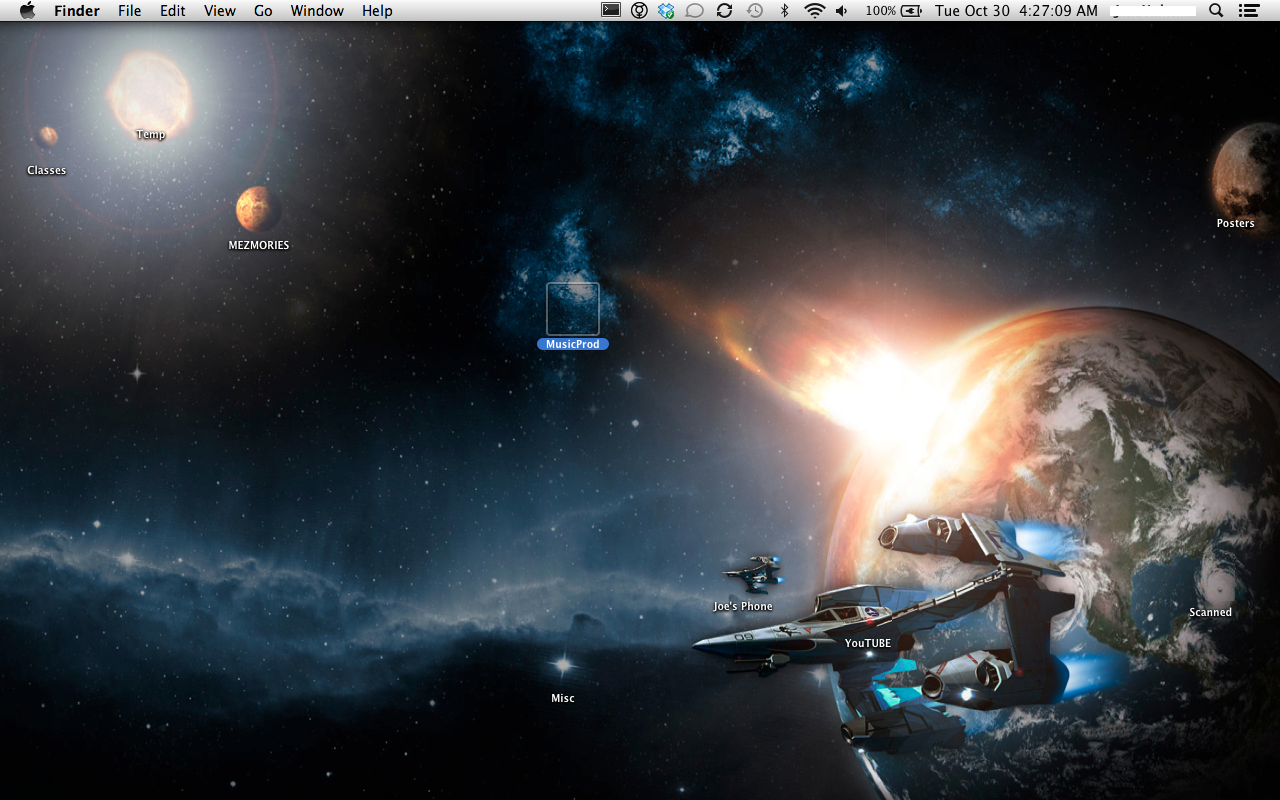Select the MusicProd desktop folder icon

(x=573, y=309)
